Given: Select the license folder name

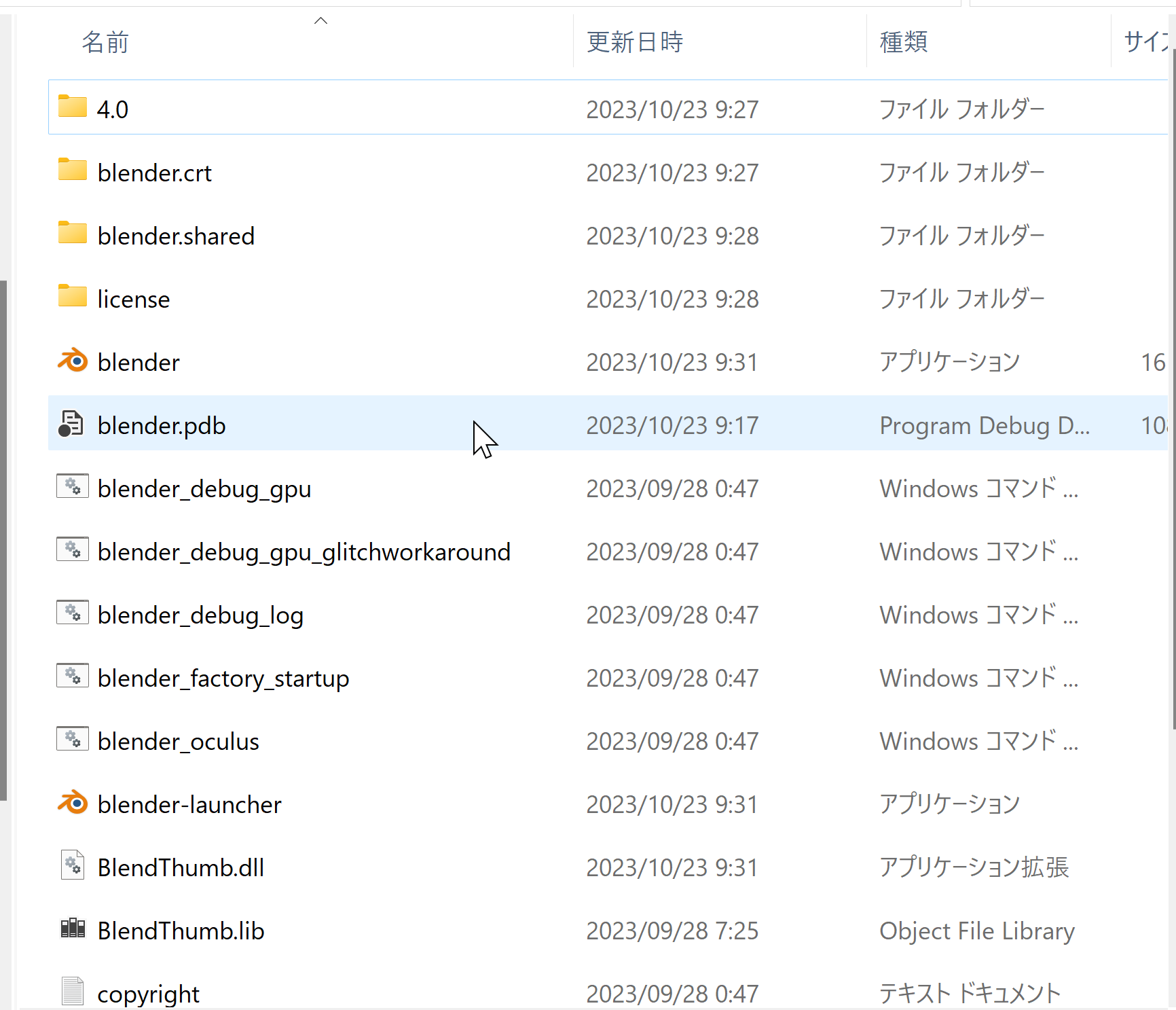Looking at the screenshot, I should pyautogui.click(x=134, y=299).
